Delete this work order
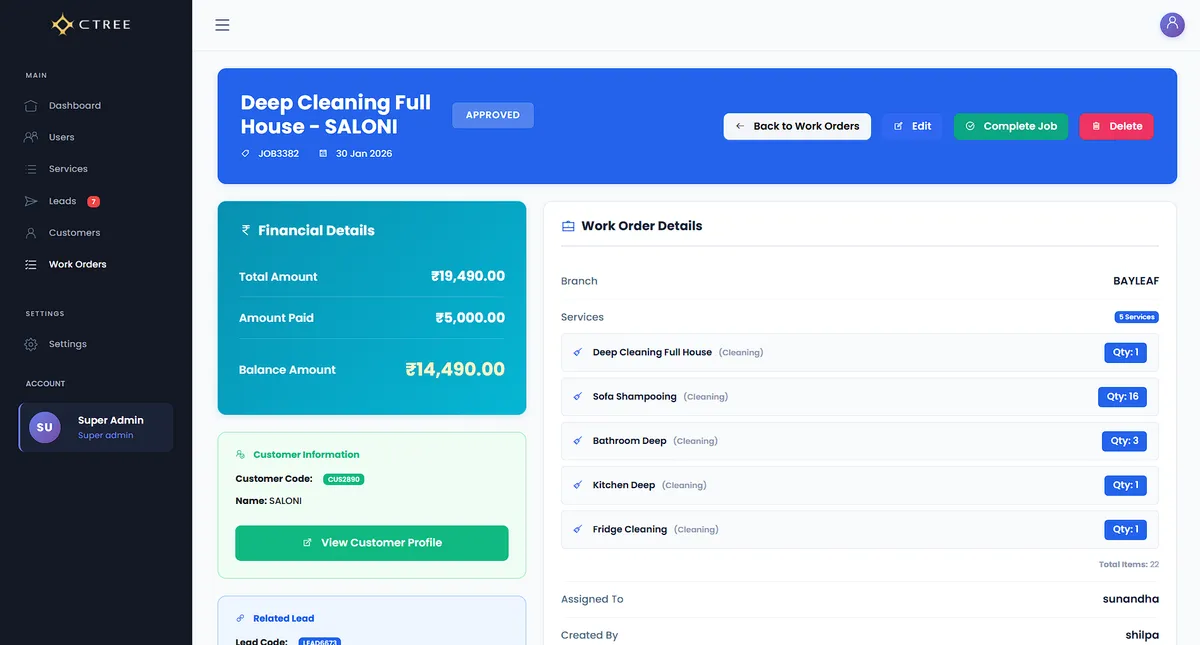The height and width of the screenshot is (645, 1200). [1117, 126]
